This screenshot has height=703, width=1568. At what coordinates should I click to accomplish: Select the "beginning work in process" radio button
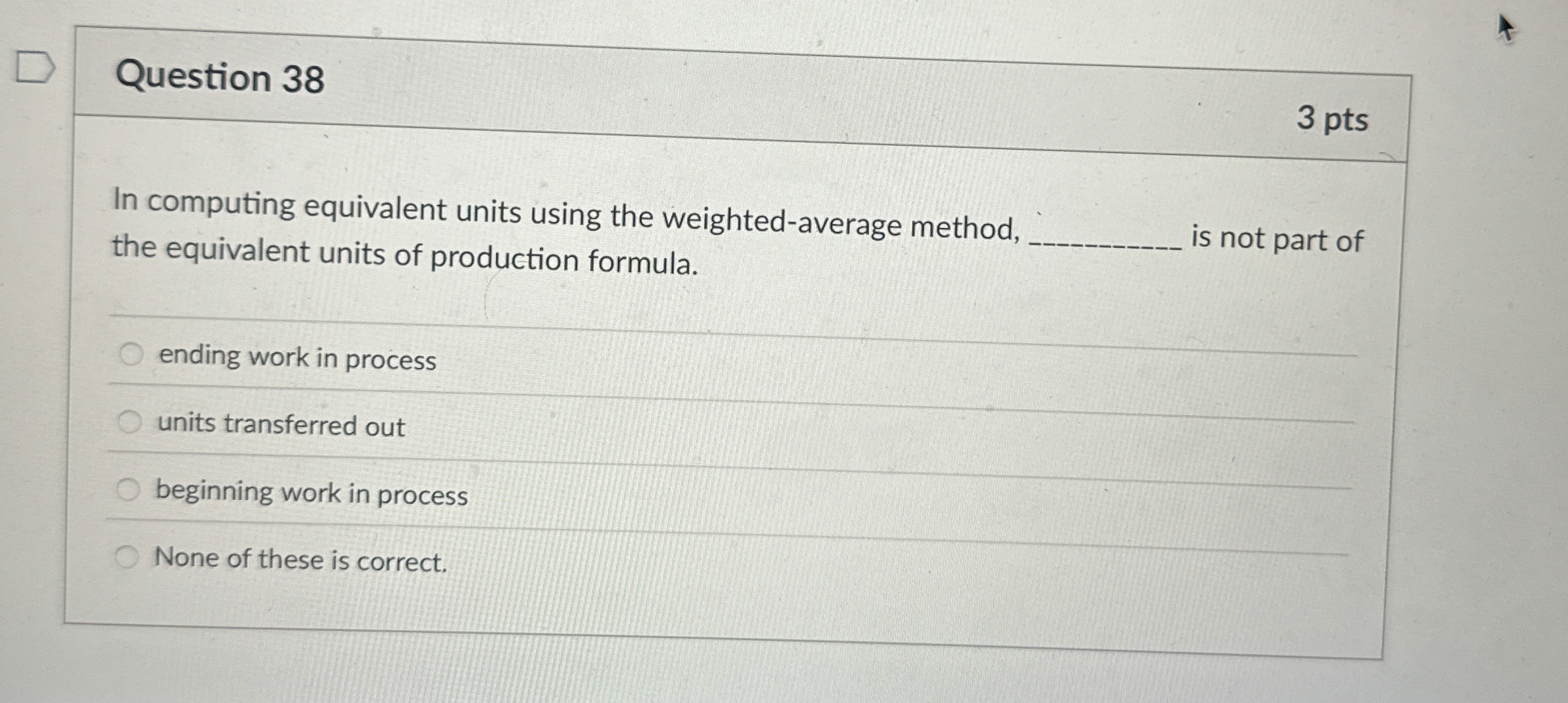pyautogui.click(x=131, y=490)
